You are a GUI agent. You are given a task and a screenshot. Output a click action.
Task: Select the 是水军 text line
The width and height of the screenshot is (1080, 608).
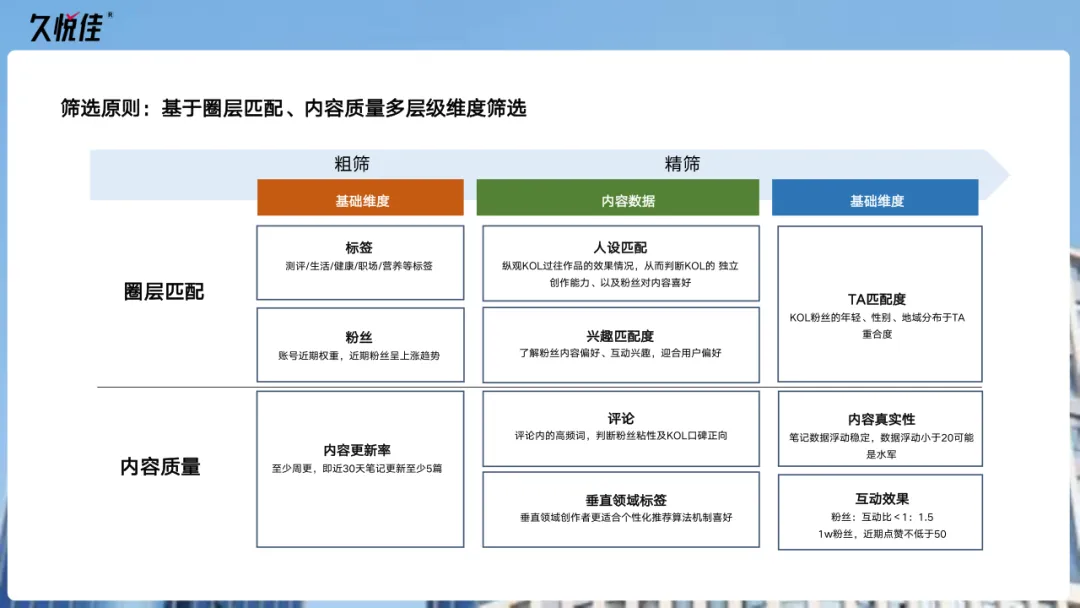[881, 454]
